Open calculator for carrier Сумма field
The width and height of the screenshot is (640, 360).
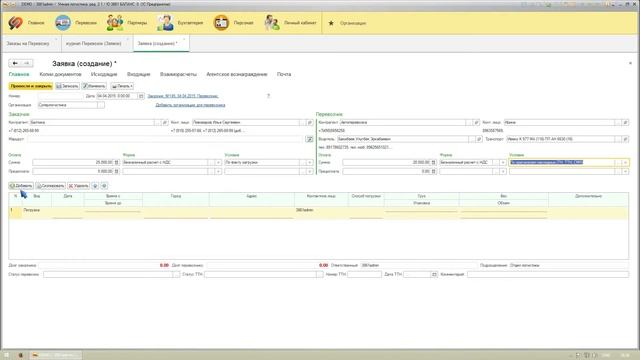pos(434,162)
